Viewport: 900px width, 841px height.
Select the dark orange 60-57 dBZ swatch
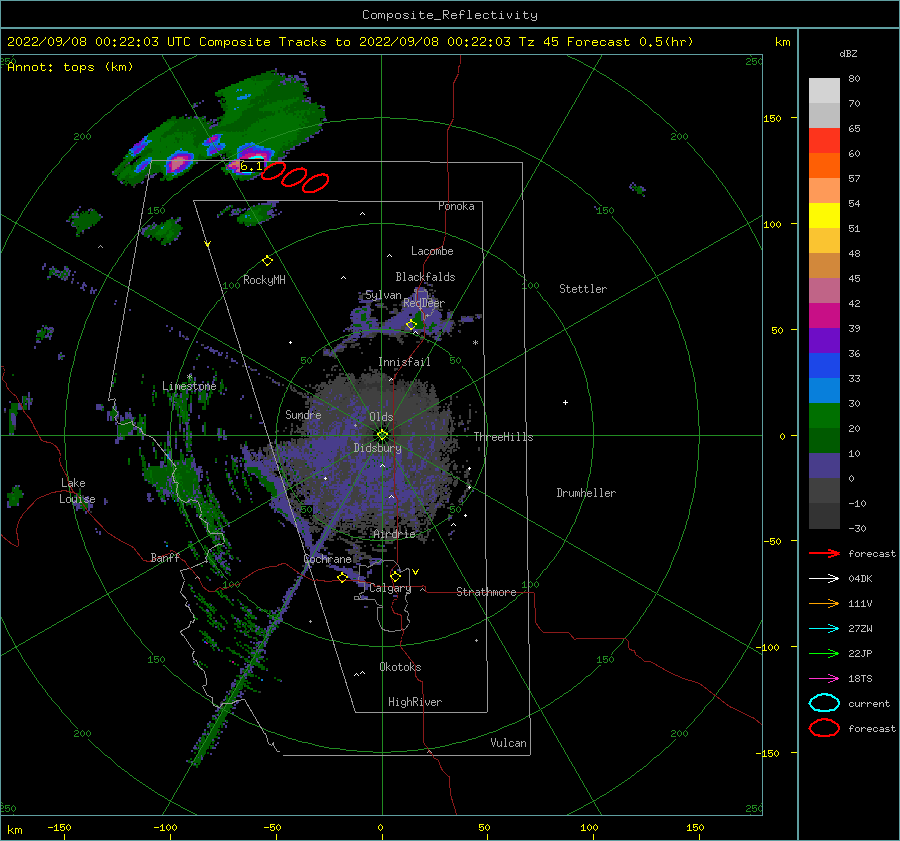(x=824, y=166)
